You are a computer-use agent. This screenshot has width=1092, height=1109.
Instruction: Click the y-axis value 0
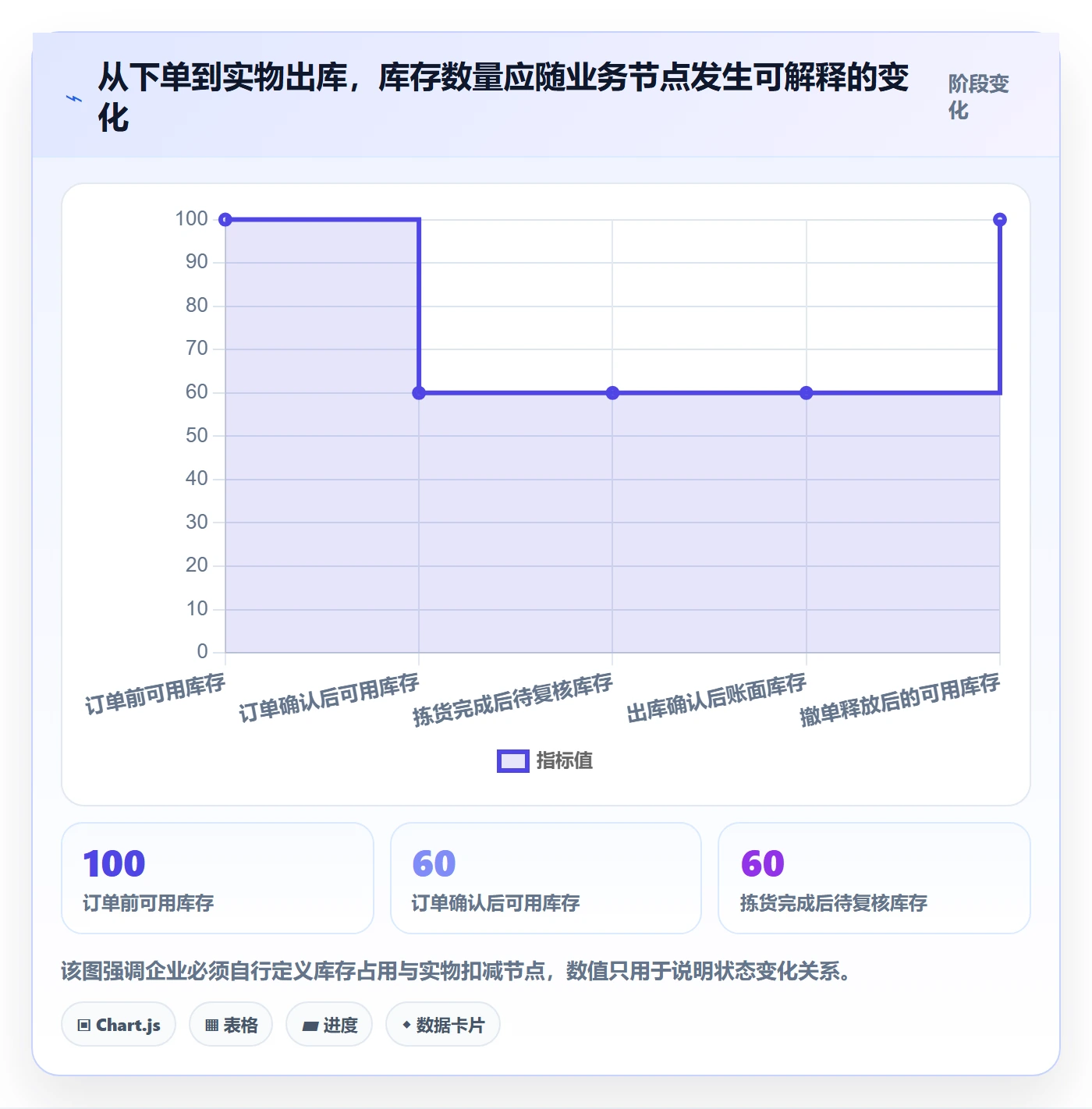pos(203,651)
